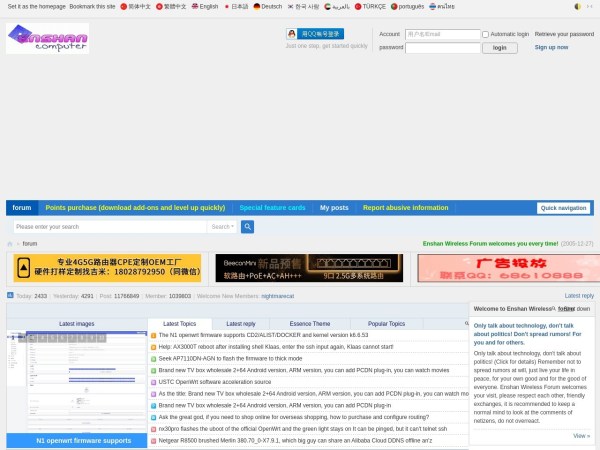600x450 pixels.
Task: Choose the TÜRKÇE language flag
Action: pyautogui.click(x=359, y=6)
